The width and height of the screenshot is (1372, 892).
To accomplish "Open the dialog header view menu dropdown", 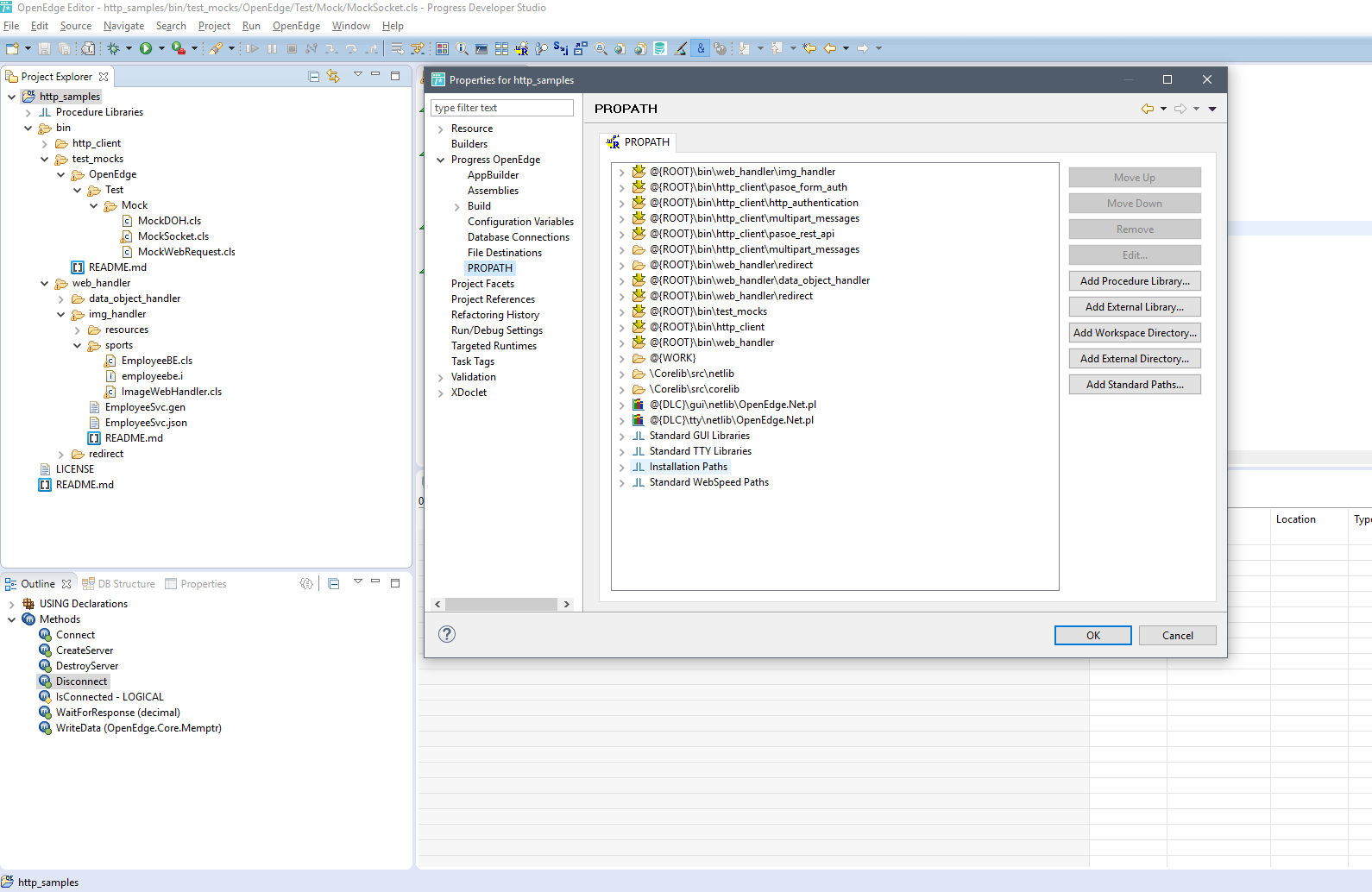I will pos(1212,109).
